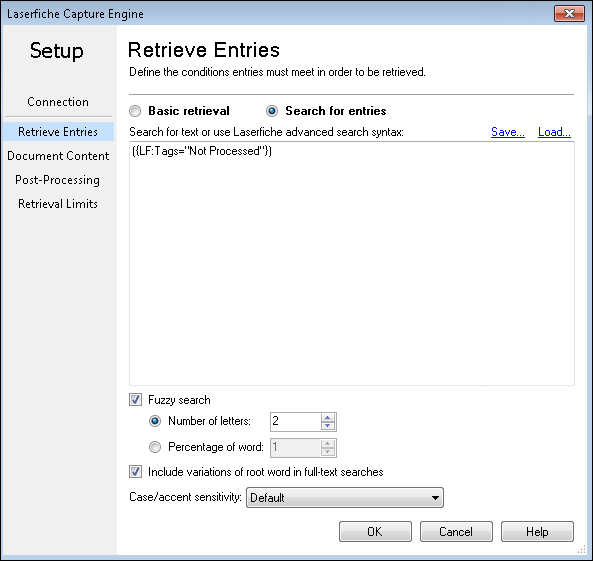Open the Retrieval Limits section
The width and height of the screenshot is (593, 561).
pos(58,204)
